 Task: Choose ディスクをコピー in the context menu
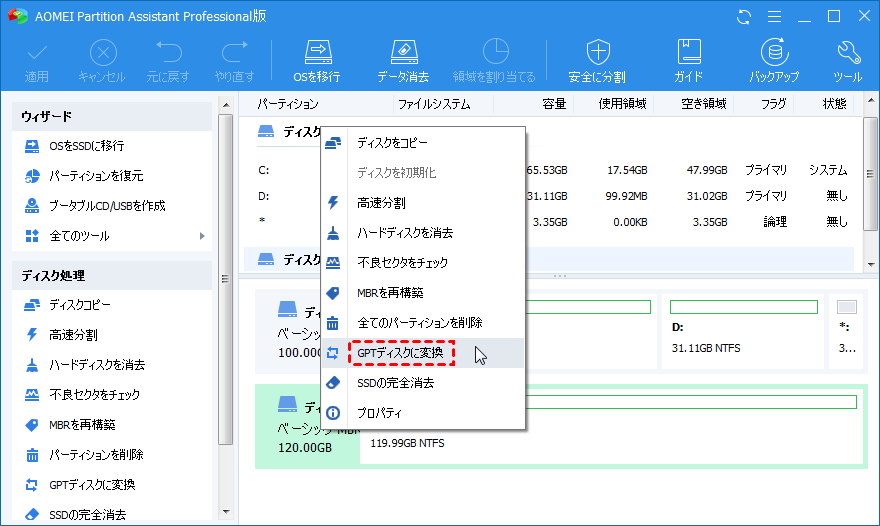click(x=423, y=143)
